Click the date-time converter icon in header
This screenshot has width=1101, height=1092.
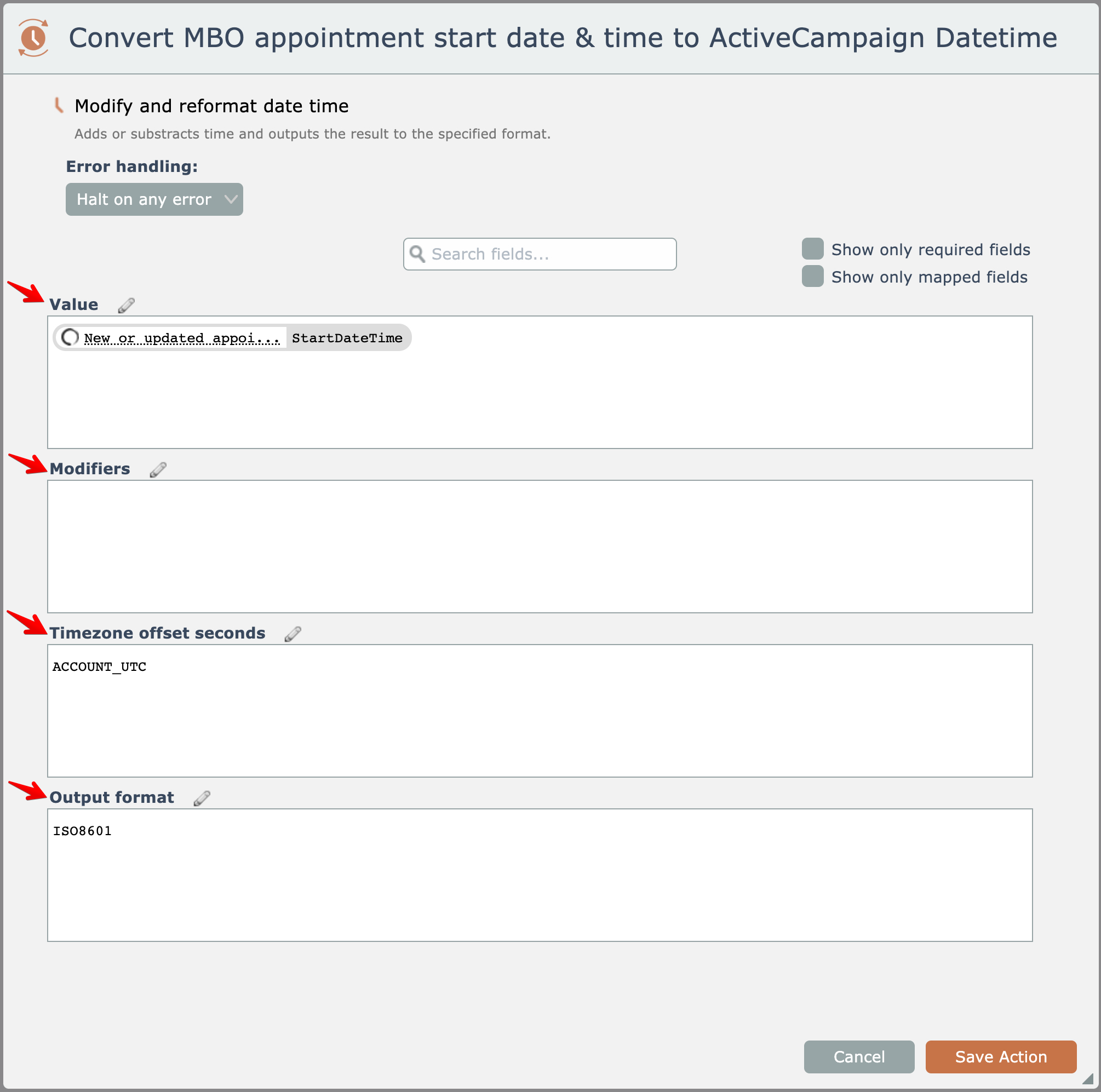[x=33, y=38]
